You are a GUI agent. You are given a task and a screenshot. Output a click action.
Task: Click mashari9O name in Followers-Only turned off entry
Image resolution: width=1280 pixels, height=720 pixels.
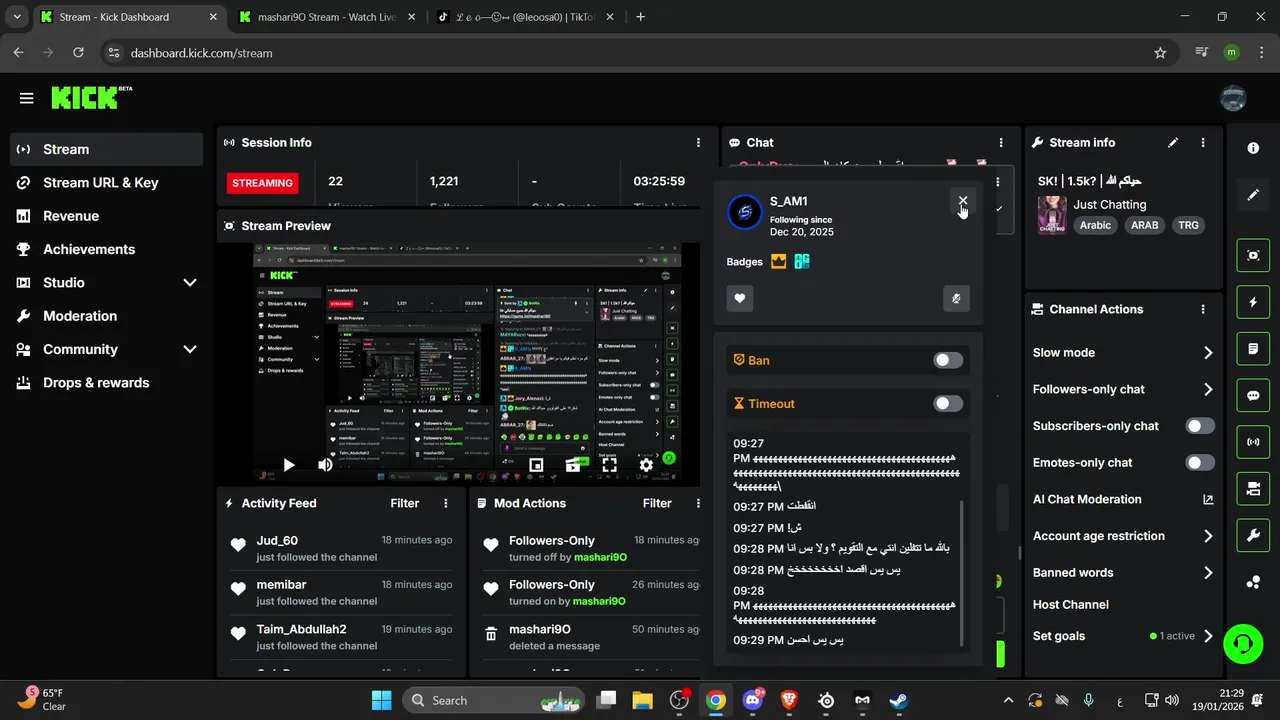pos(600,557)
